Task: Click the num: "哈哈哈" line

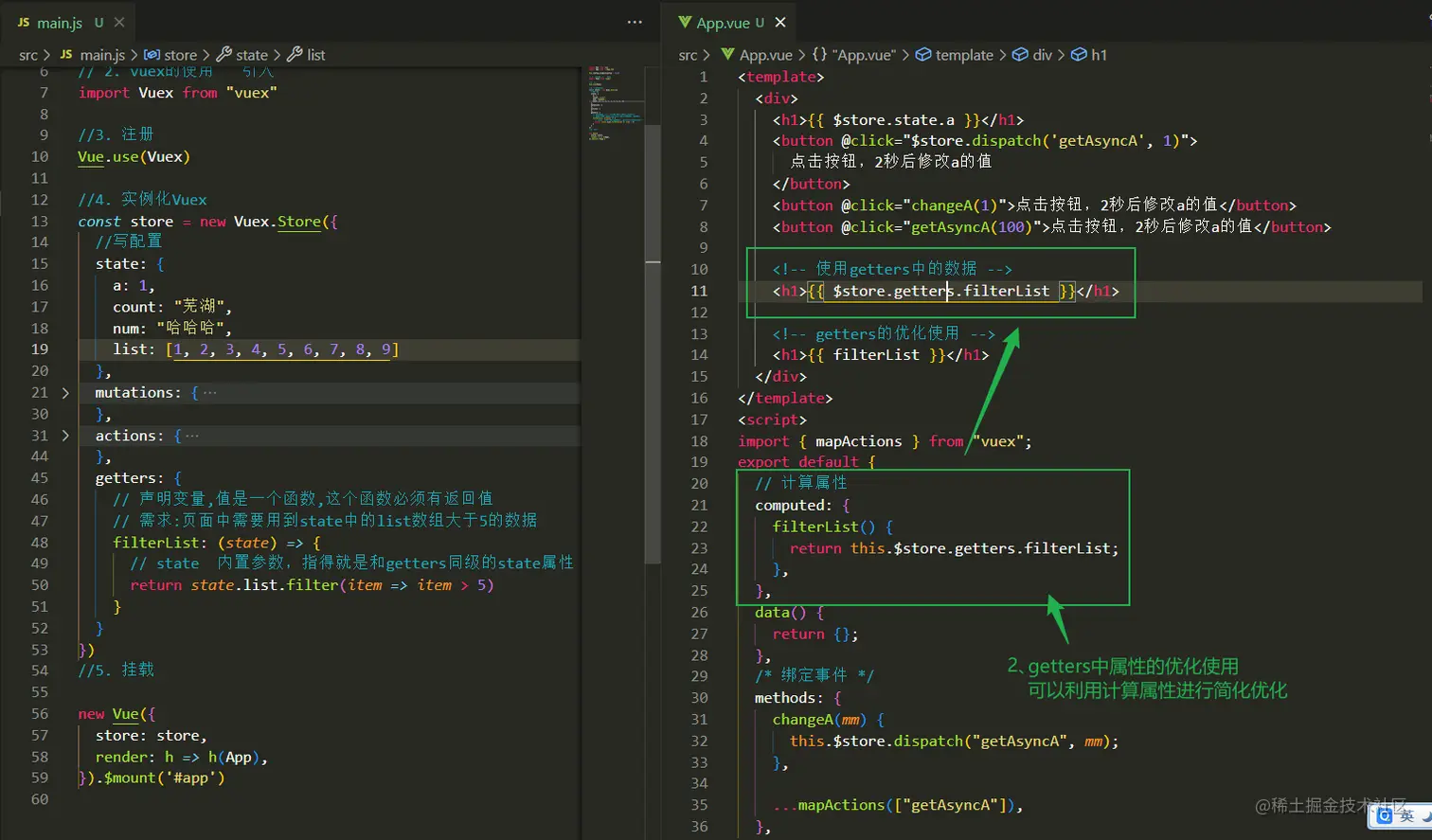Action: pos(172,329)
